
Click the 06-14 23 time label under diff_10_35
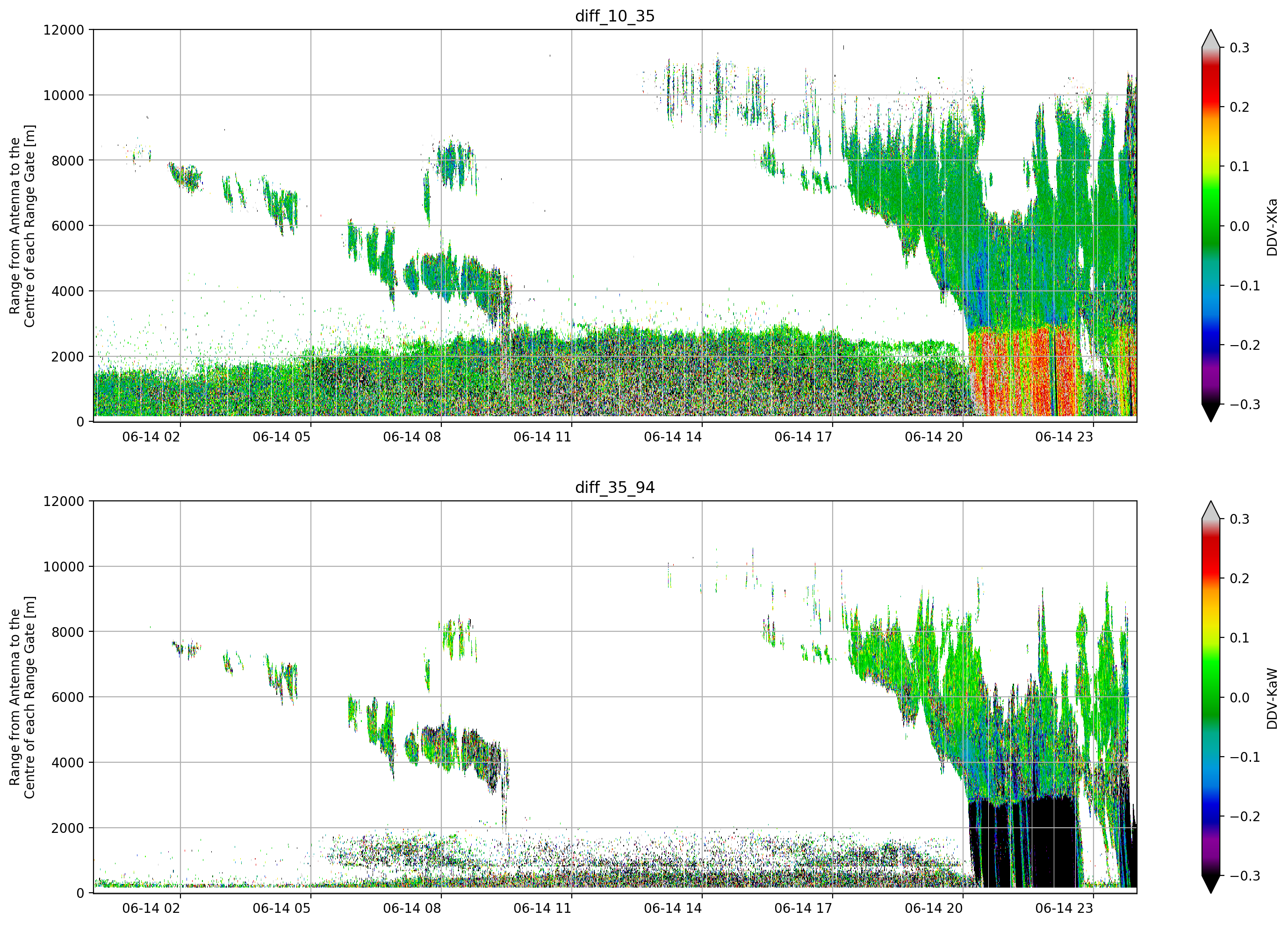point(1064,437)
